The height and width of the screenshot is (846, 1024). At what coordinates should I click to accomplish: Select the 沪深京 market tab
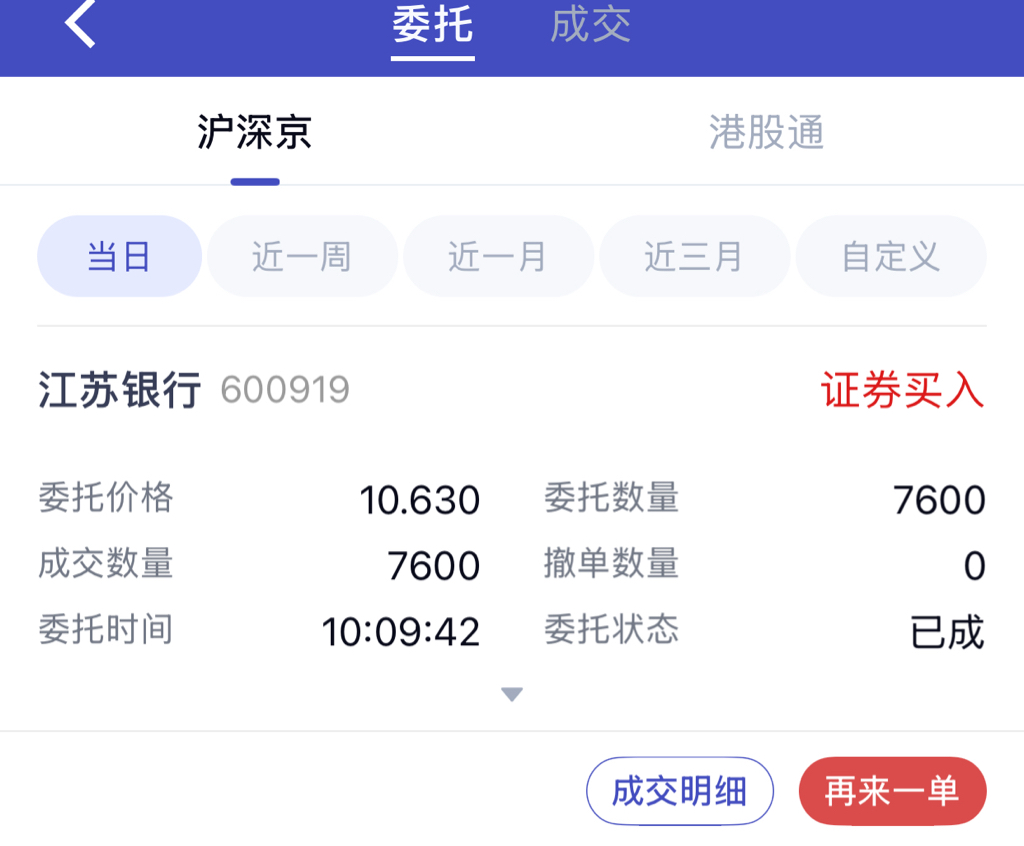pos(255,132)
